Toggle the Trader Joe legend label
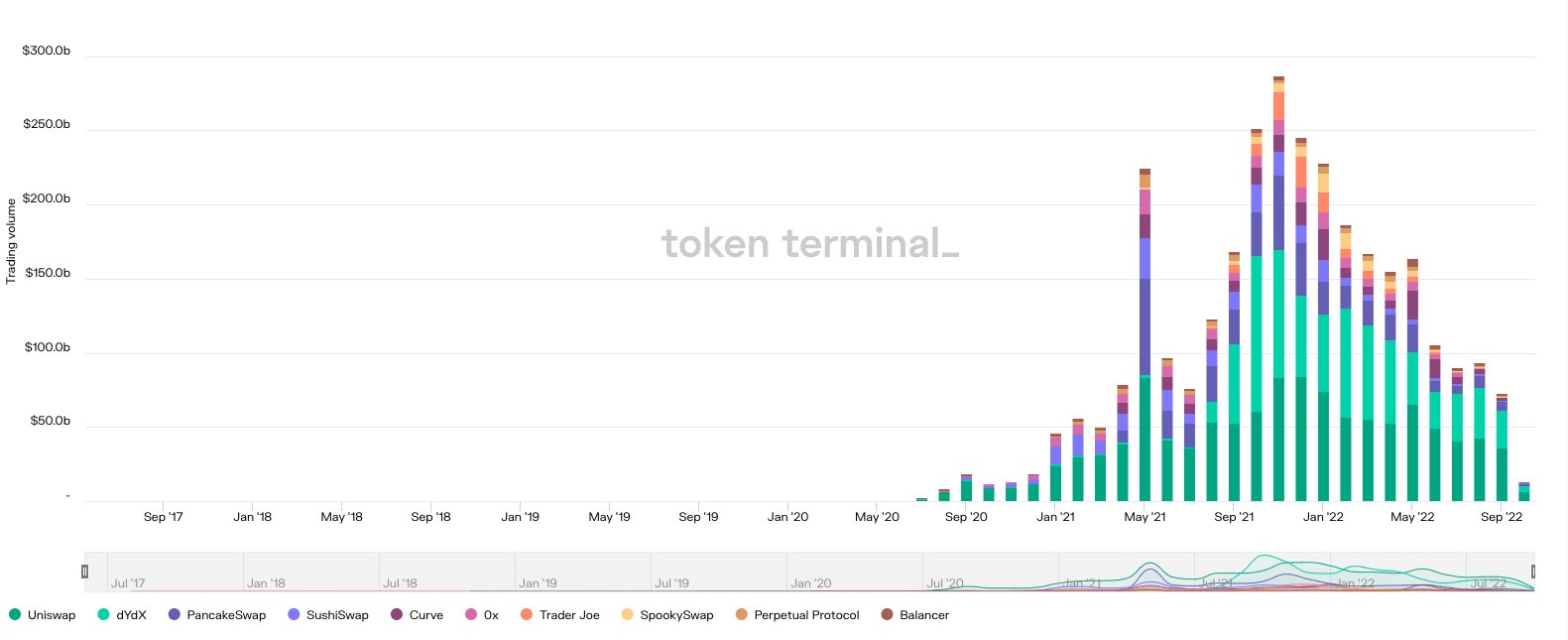 click(x=569, y=615)
